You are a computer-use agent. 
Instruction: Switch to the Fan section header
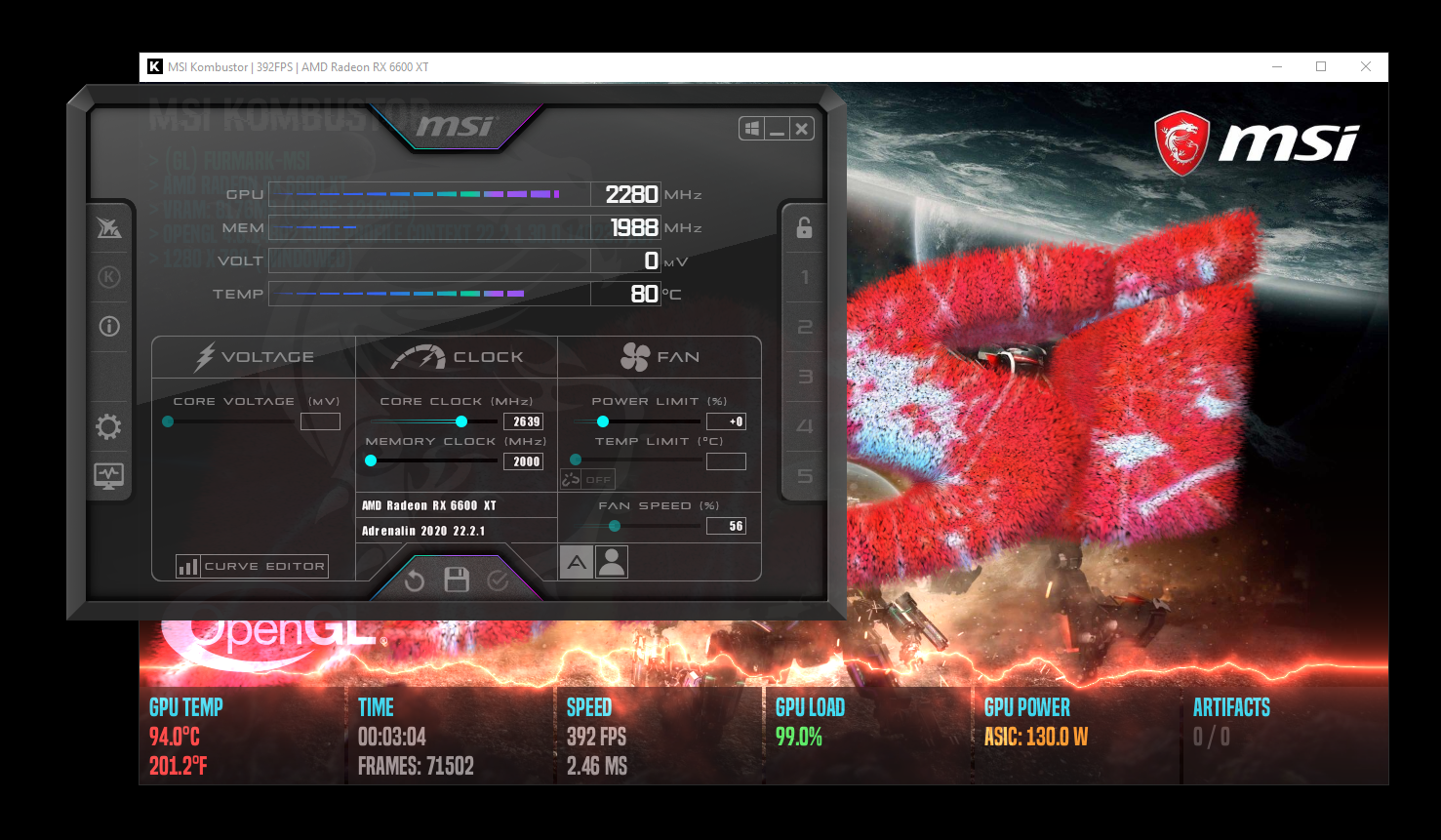(x=660, y=357)
